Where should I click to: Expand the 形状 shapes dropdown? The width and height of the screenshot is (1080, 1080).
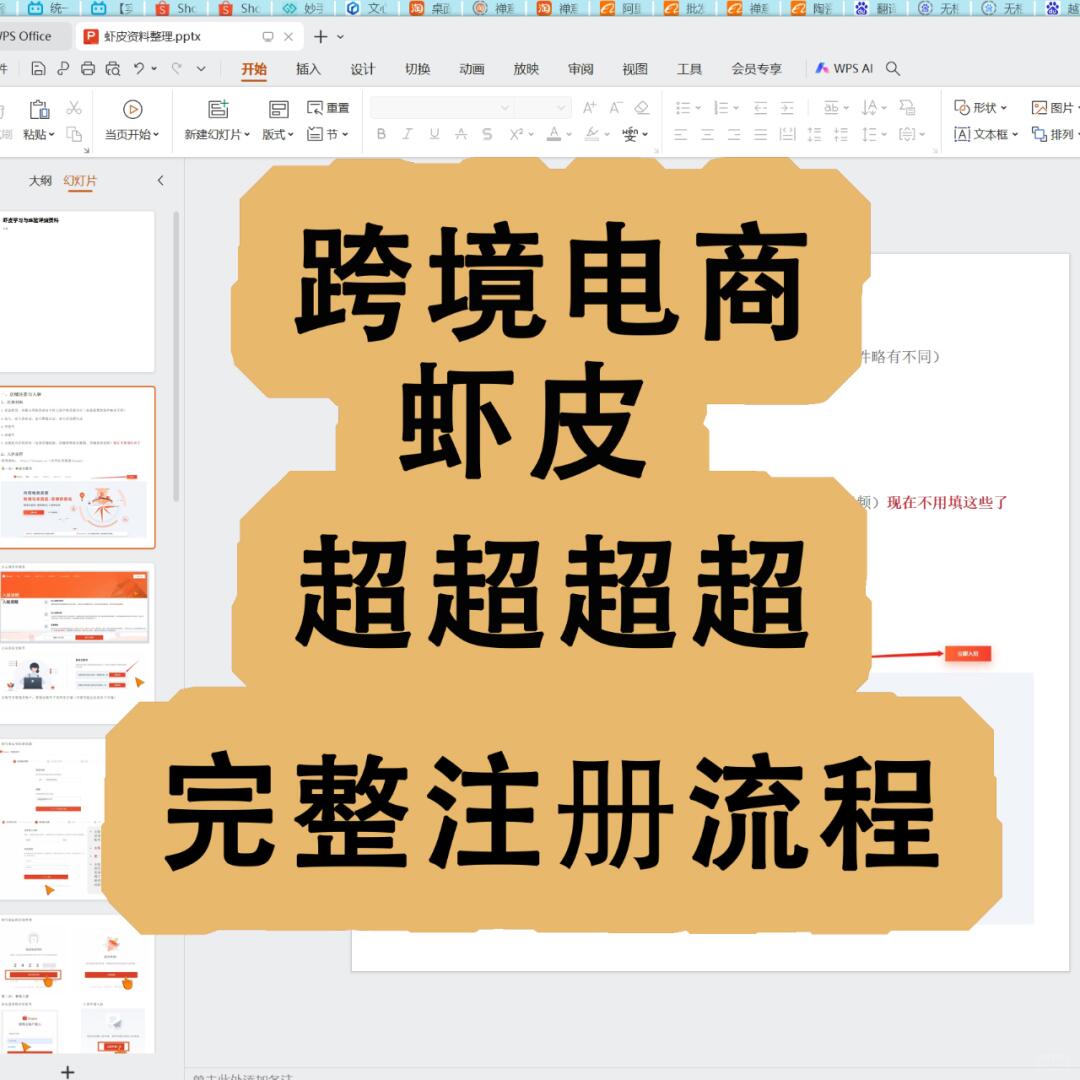(x=1004, y=108)
